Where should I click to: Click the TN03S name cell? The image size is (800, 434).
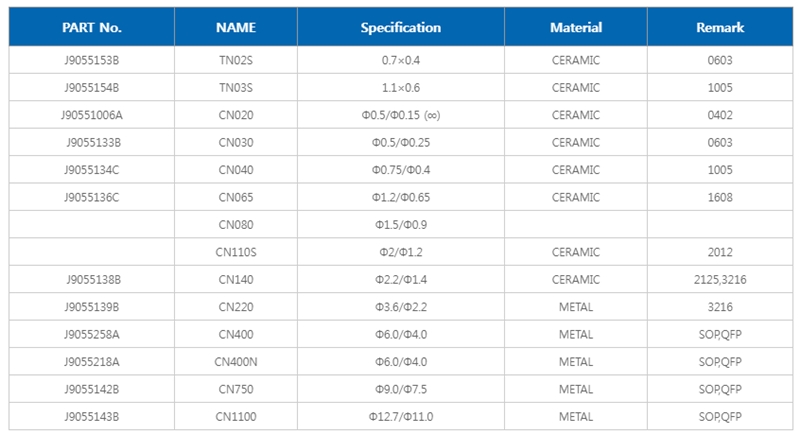pyautogui.click(x=236, y=88)
